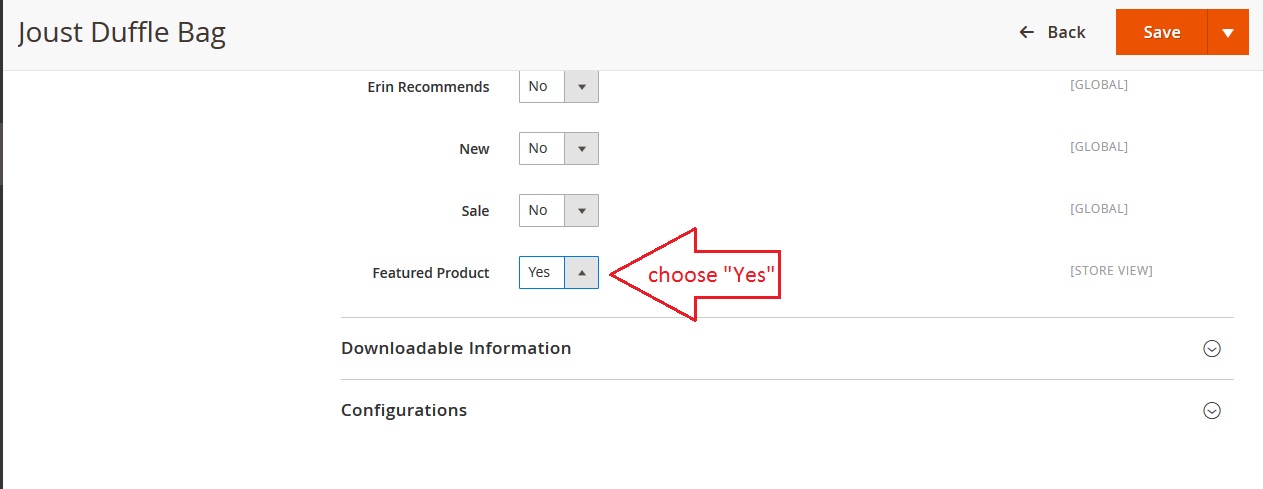Viewport: 1263px width, 489px height.
Task: Expand Downloadable Information using its chevron icon
Action: (x=1212, y=349)
